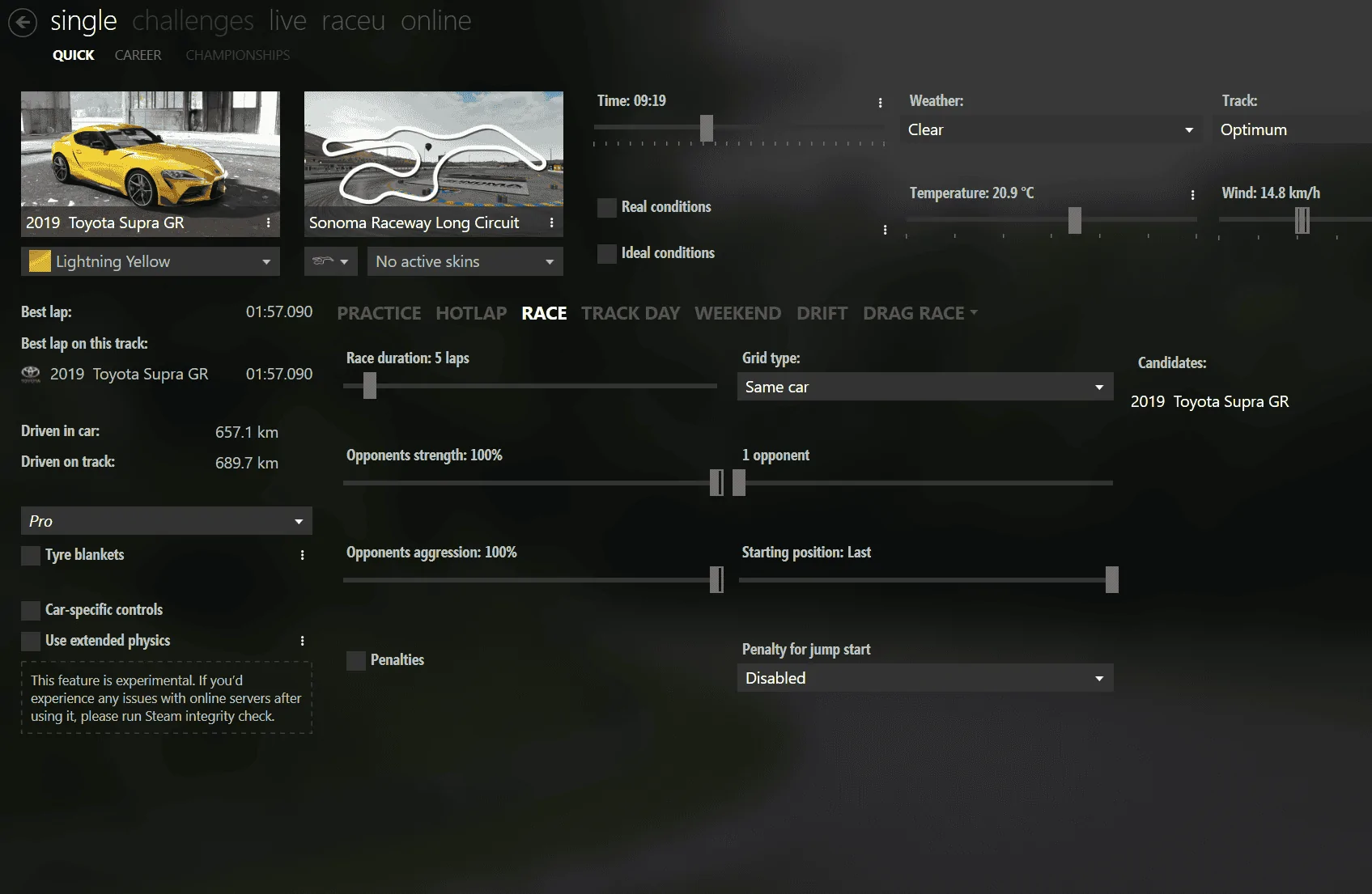Open the three-dot menu beside Tyre blankets
The image size is (1372, 894).
click(303, 555)
